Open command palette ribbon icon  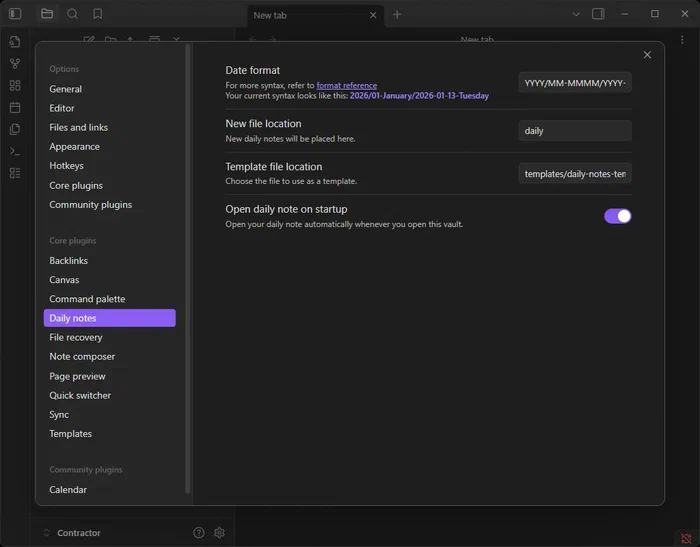[x=15, y=151]
